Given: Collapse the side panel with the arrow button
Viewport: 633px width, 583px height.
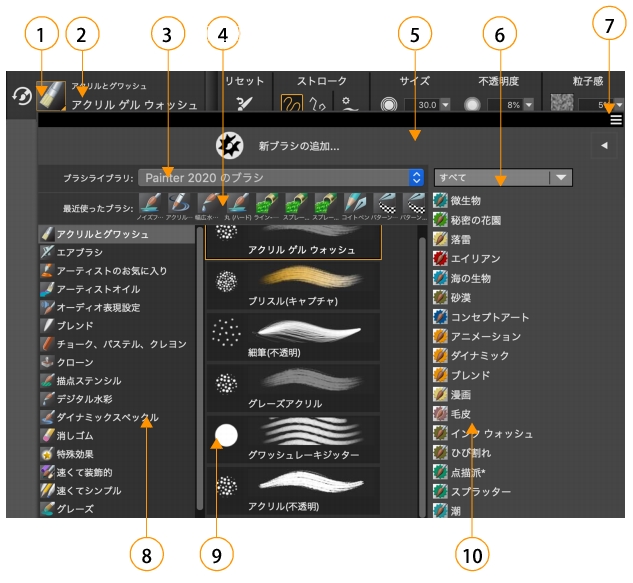Looking at the screenshot, I should click(x=603, y=146).
